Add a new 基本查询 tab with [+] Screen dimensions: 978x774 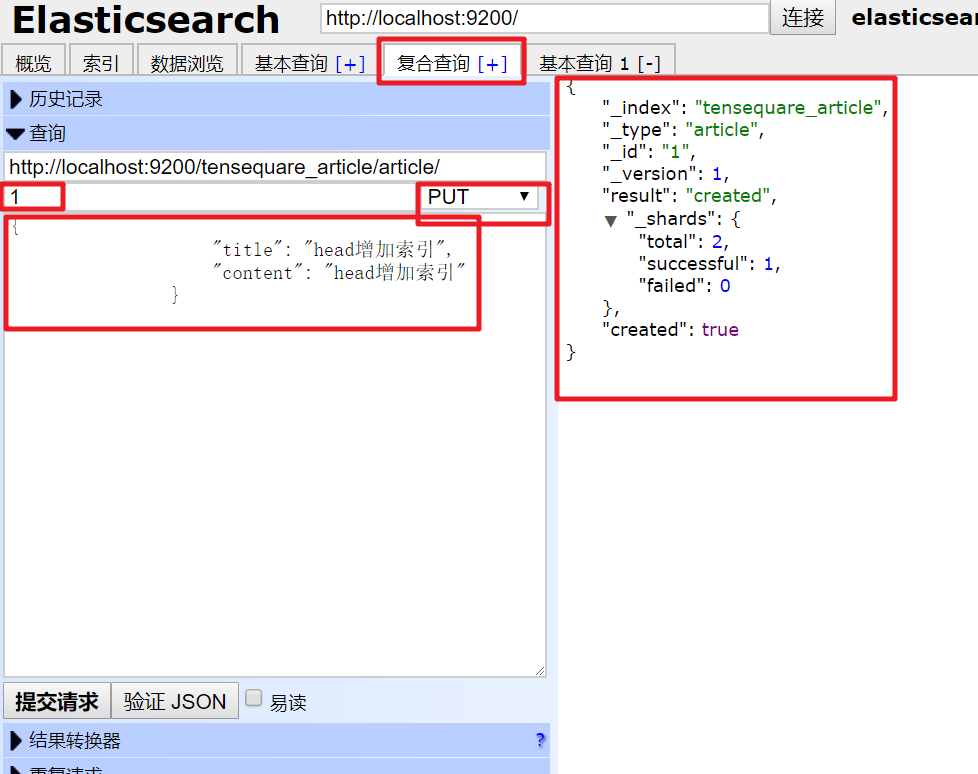click(x=350, y=64)
